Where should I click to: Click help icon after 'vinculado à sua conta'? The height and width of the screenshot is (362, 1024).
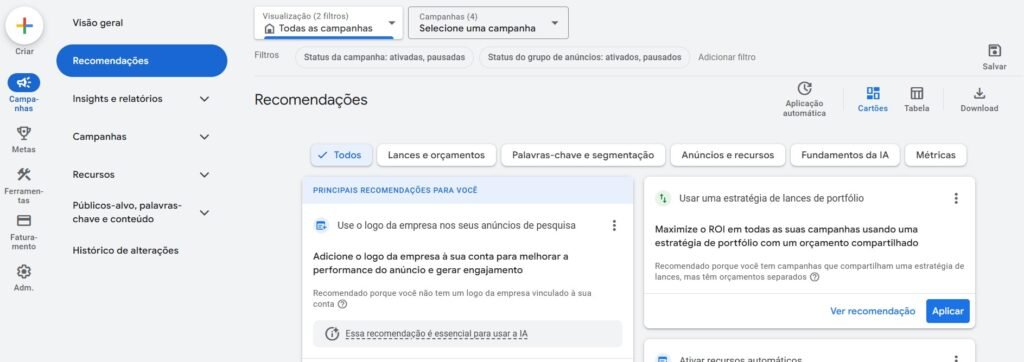[x=342, y=304]
